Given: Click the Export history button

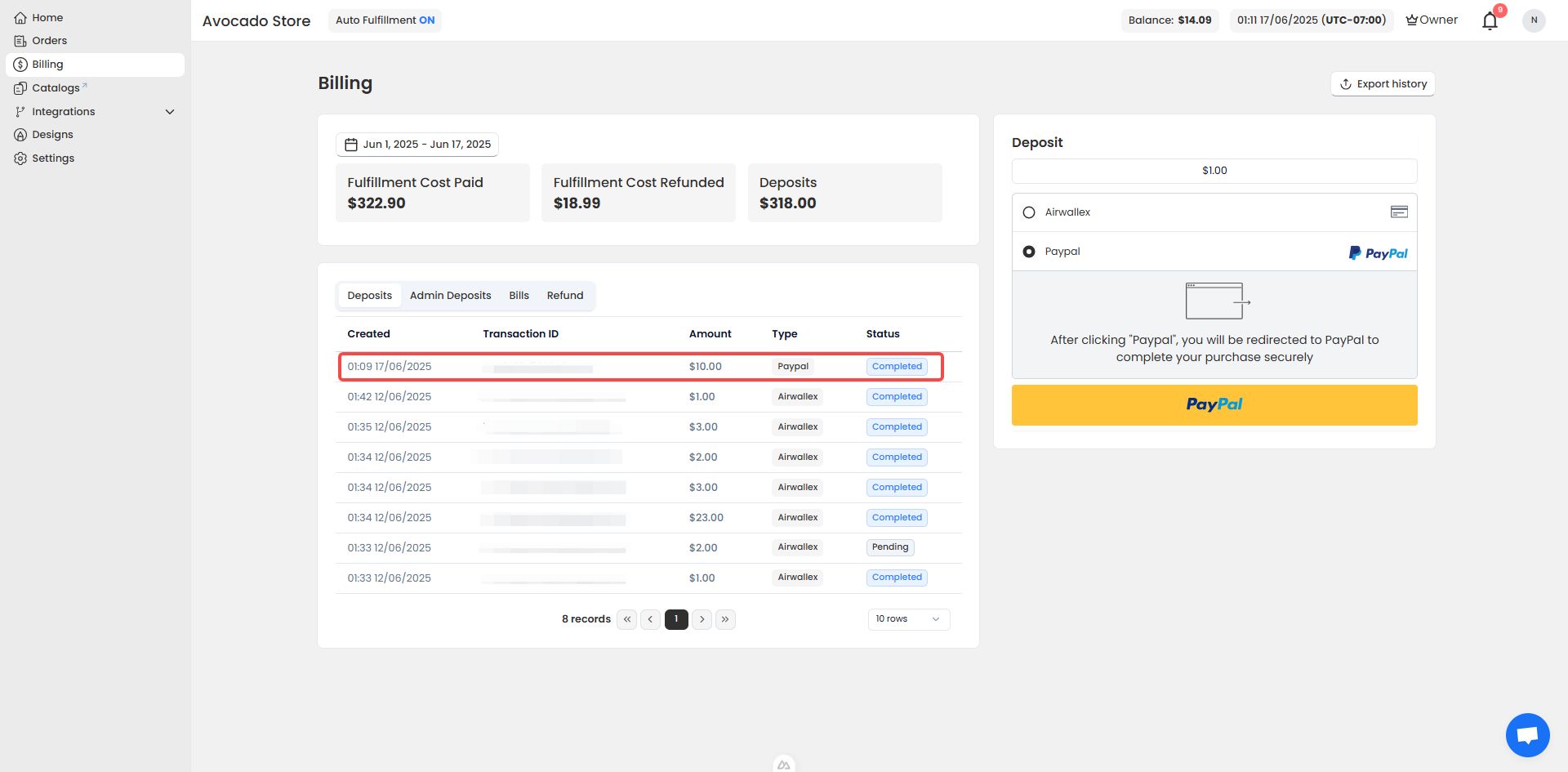Looking at the screenshot, I should [x=1383, y=84].
